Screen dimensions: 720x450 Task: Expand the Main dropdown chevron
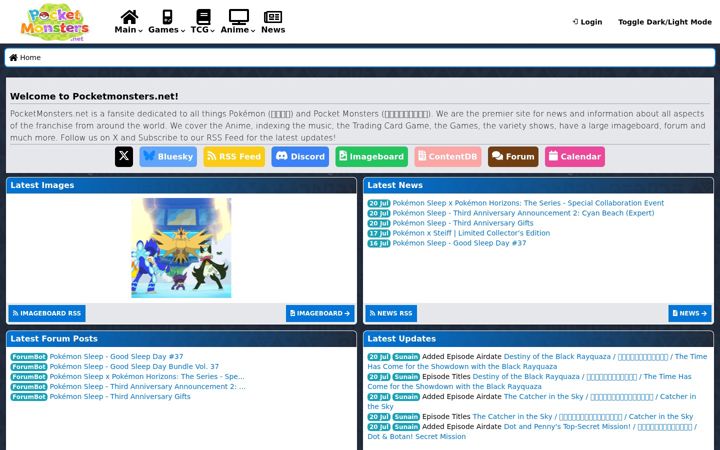(x=141, y=30)
